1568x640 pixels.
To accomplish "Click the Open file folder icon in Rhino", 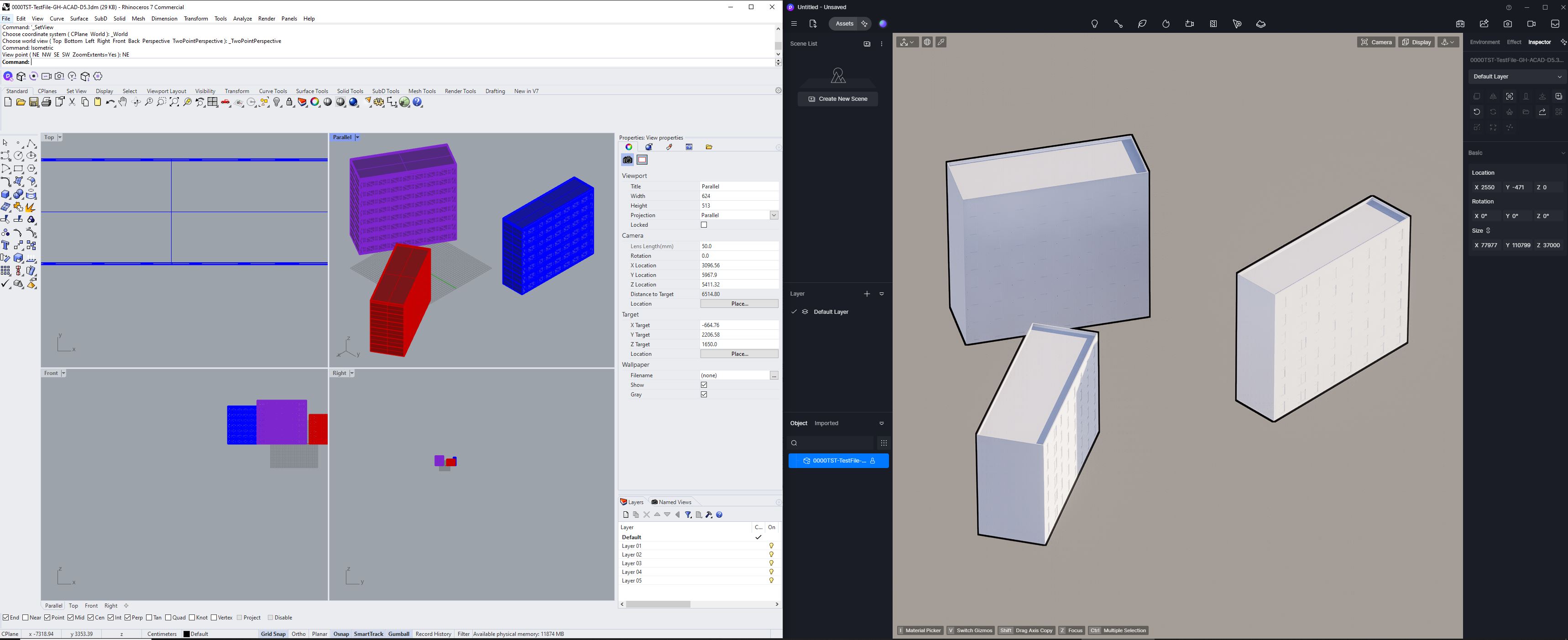I will coord(21,102).
